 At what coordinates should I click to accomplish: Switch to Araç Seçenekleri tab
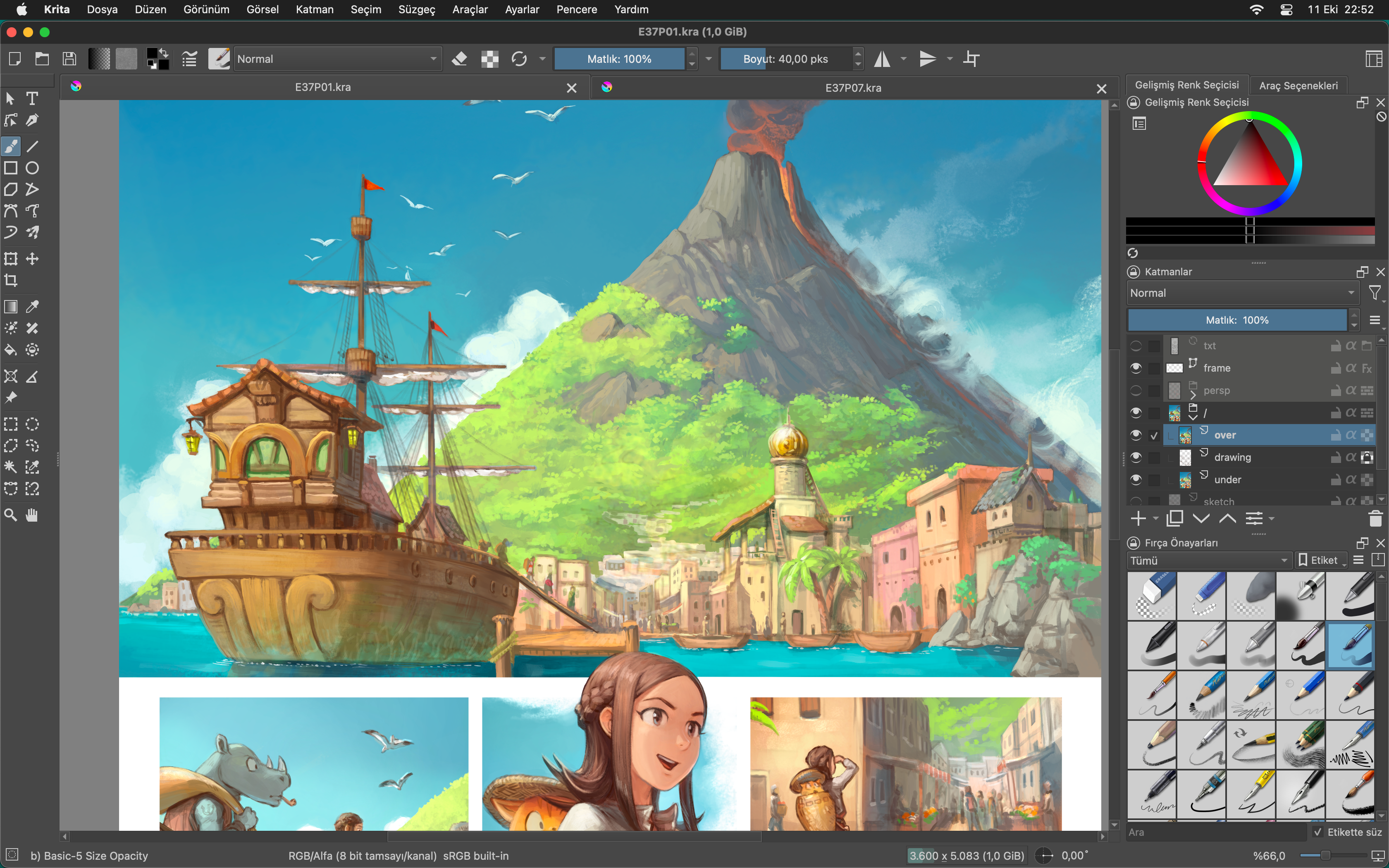(x=1298, y=86)
